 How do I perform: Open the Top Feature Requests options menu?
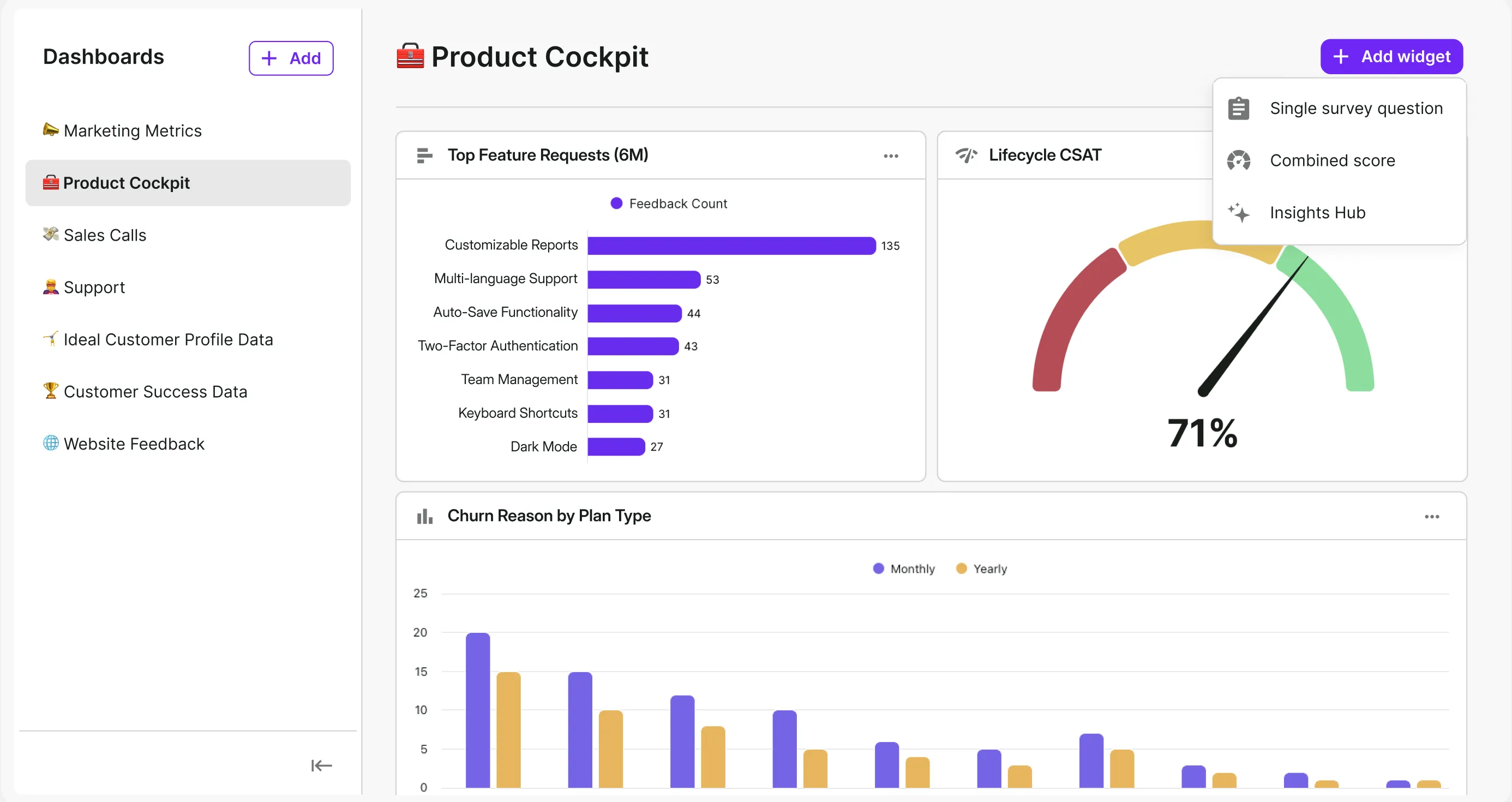click(x=890, y=155)
